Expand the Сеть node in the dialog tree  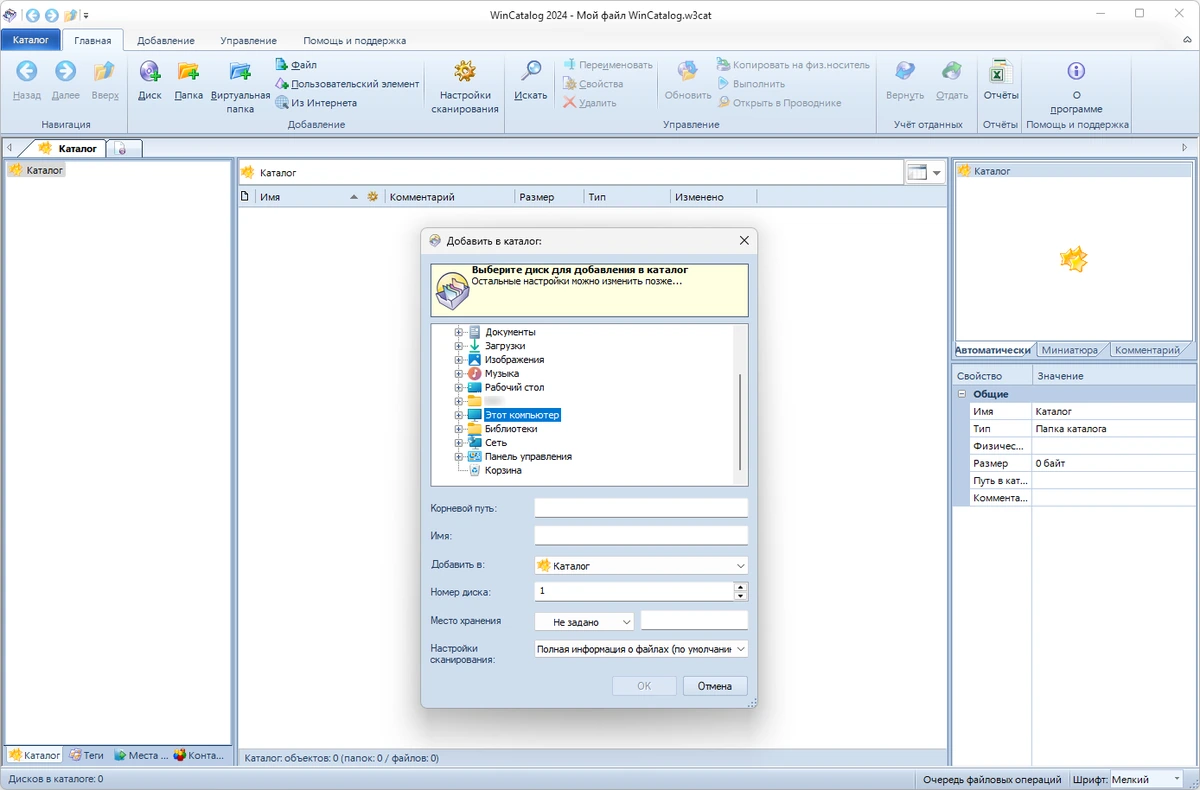tap(459, 443)
